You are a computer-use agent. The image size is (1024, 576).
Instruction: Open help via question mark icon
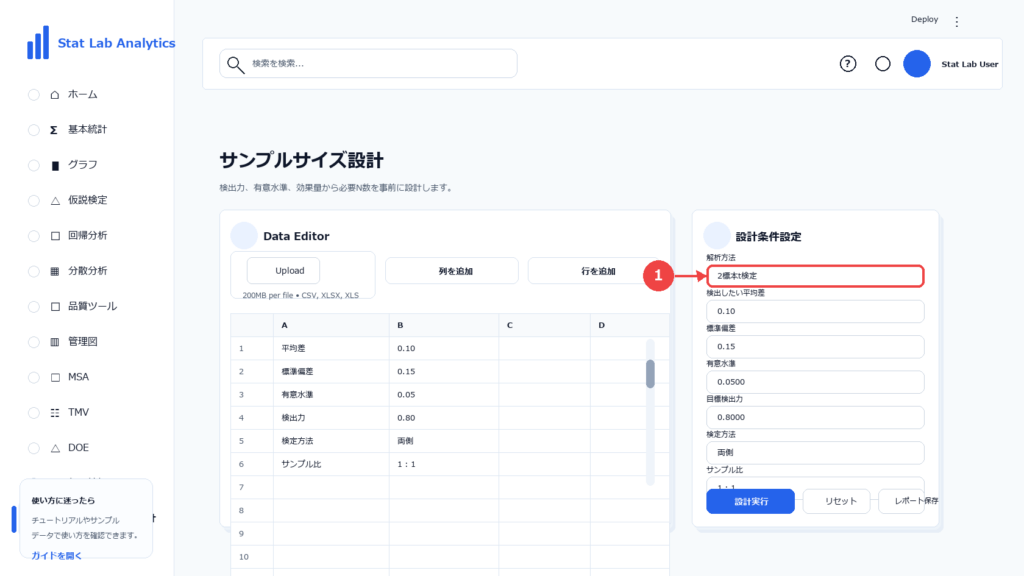(x=848, y=64)
